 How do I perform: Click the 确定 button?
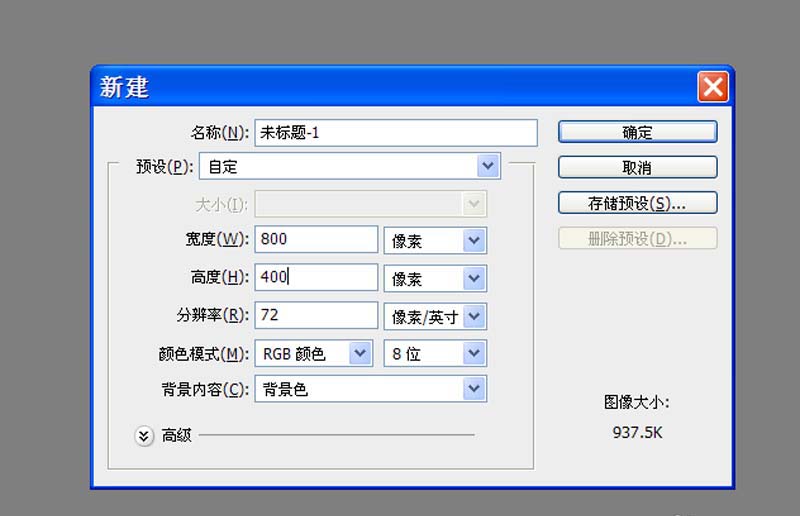coord(637,132)
